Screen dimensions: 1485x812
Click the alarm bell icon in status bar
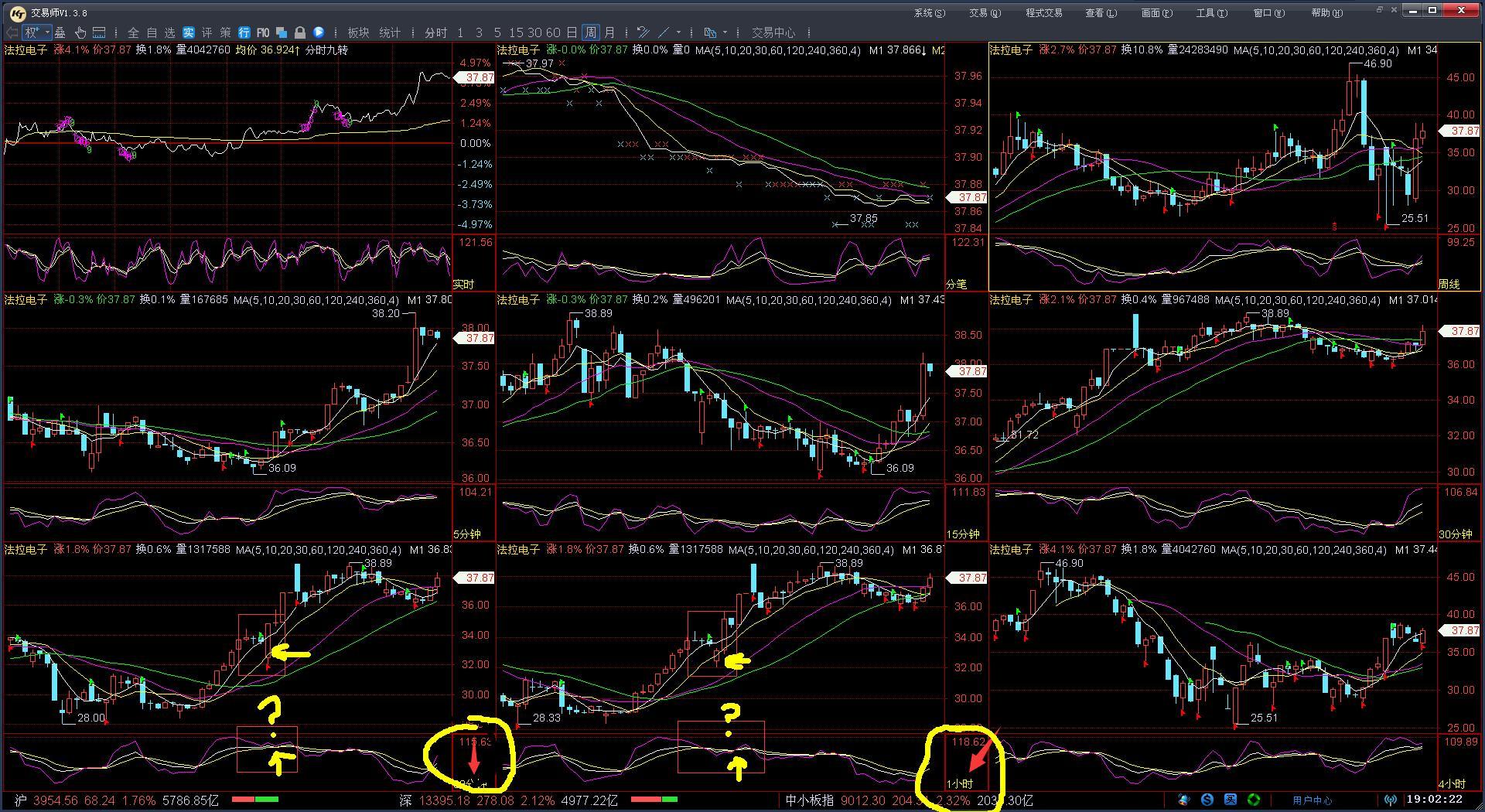1184,800
